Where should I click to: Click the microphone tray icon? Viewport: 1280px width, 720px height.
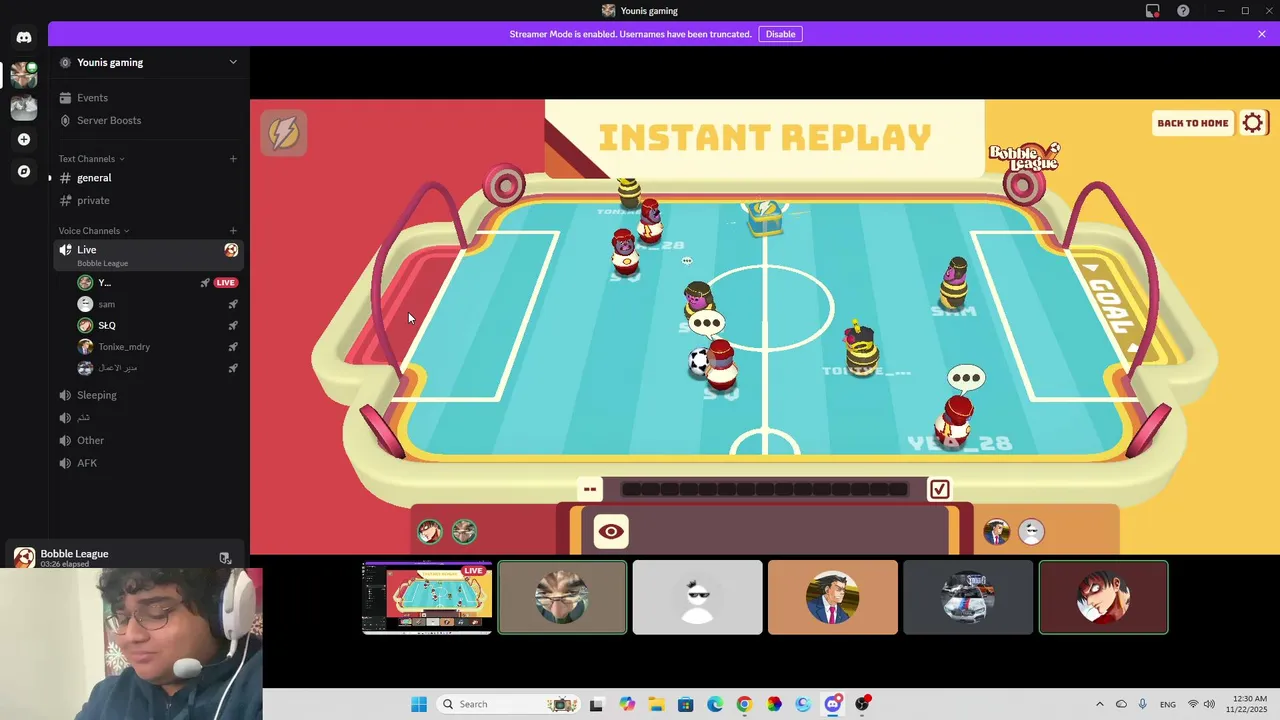tap(1142, 704)
